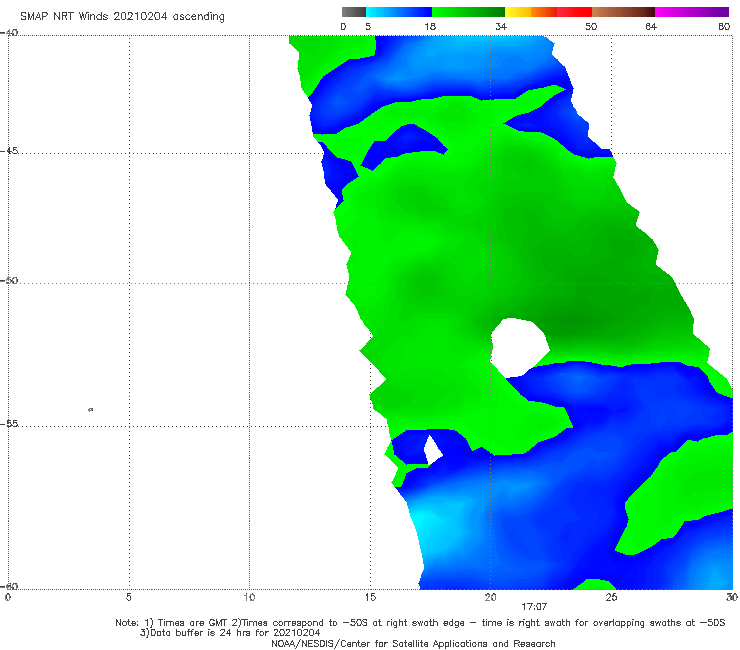
Task: Click the title 'SMAP NRT Winds 20210204 ascending'
Action: (122, 17)
